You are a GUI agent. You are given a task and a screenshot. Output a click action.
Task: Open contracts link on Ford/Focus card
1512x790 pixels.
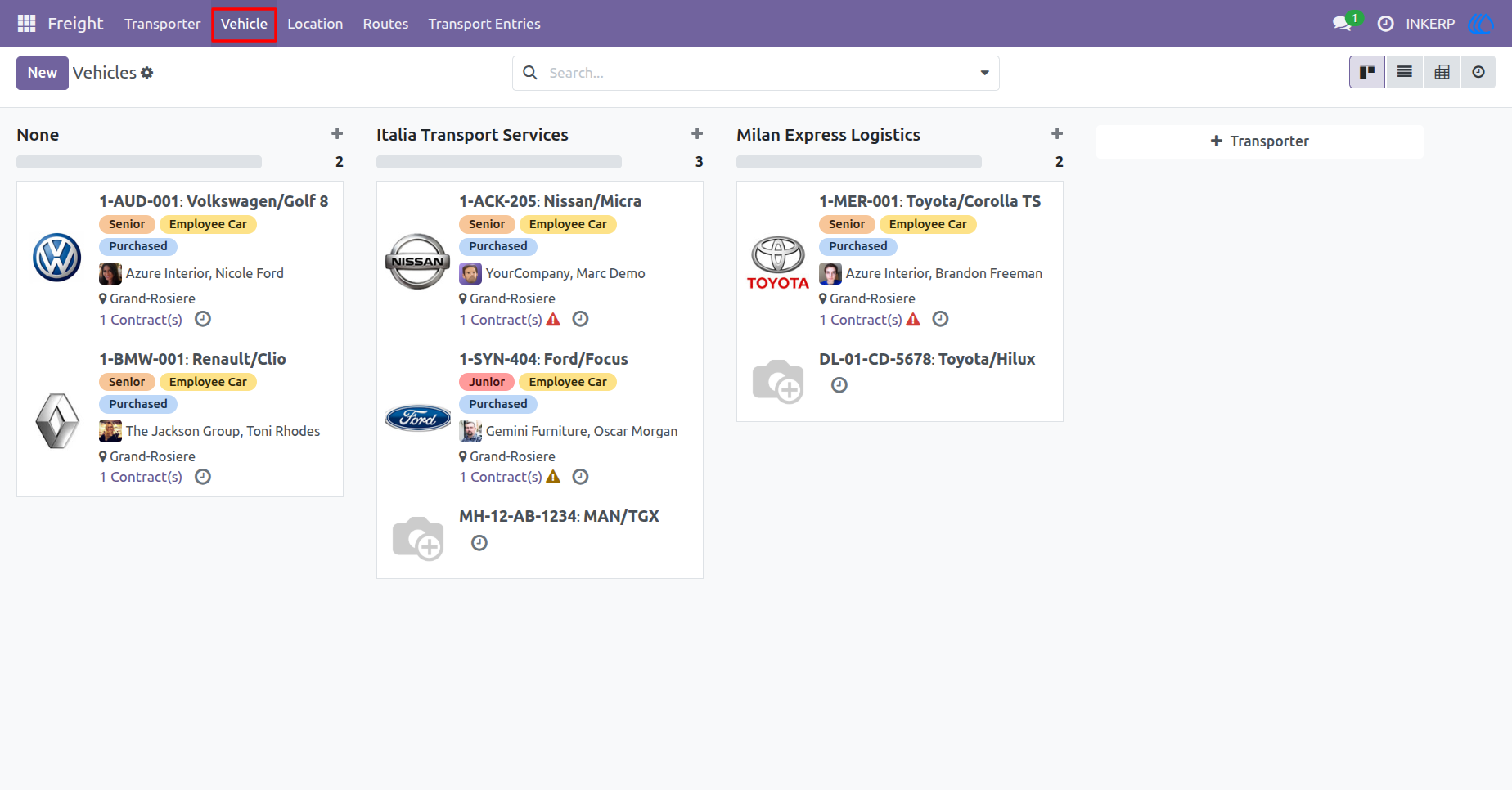point(501,477)
